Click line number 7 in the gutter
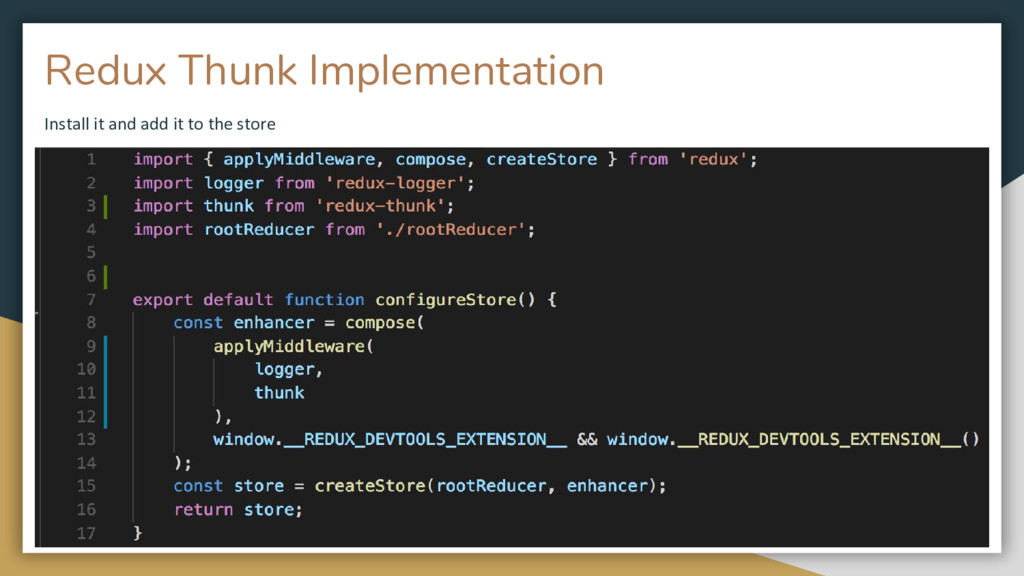 91,300
